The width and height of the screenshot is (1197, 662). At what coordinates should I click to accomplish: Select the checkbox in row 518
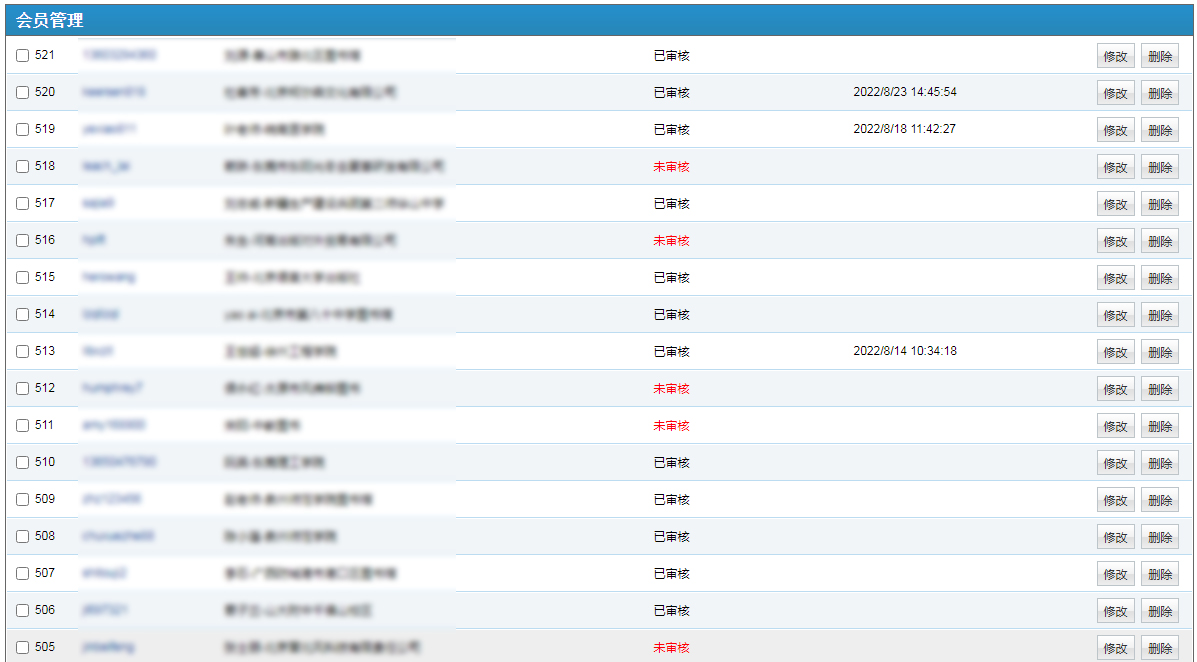23,167
